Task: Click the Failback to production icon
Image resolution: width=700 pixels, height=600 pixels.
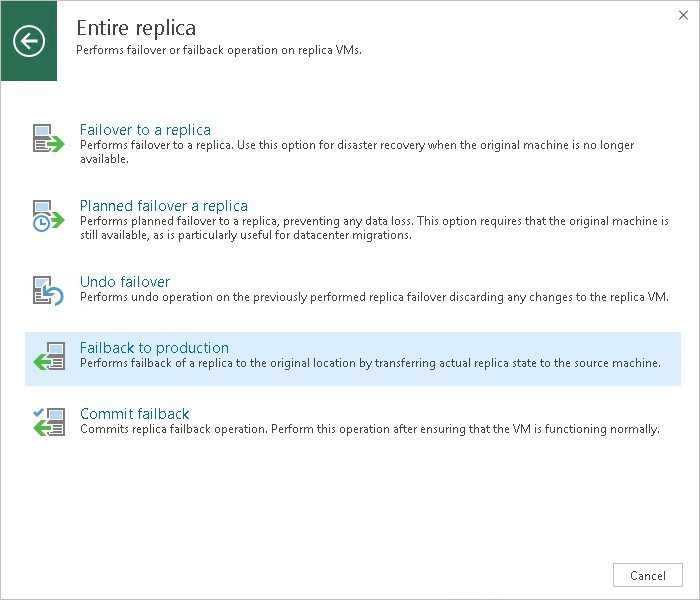Action: 48,357
